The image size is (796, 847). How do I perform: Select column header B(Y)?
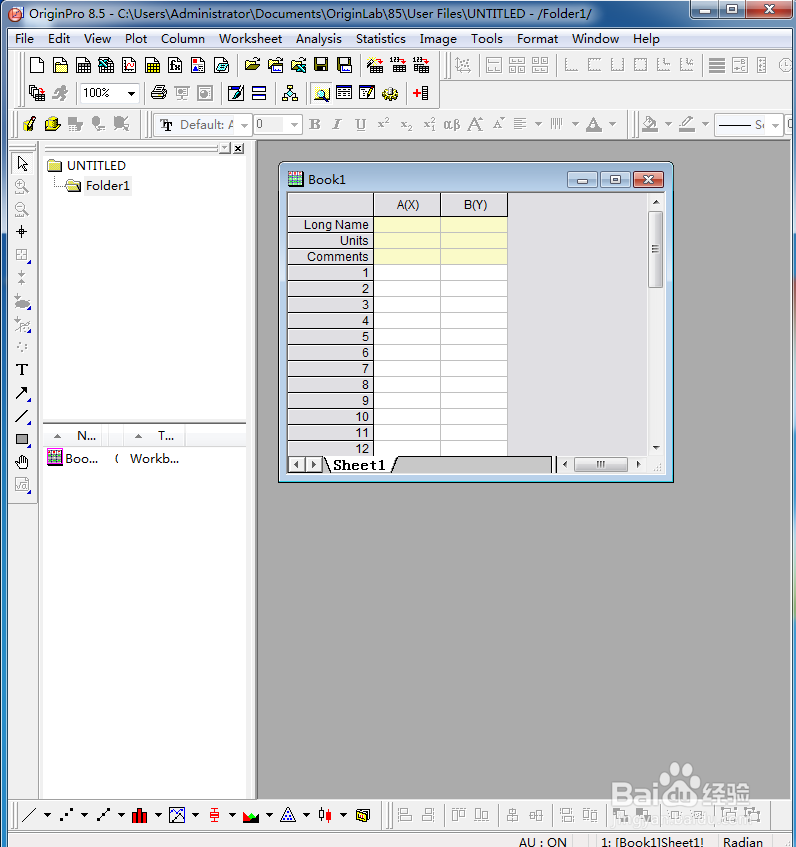475,205
